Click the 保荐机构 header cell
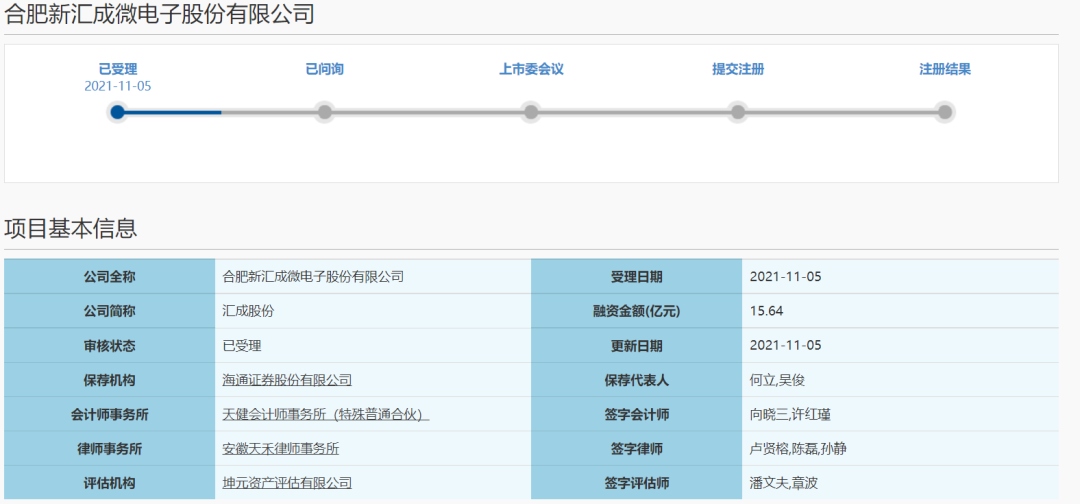The image size is (1080, 504). click(x=110, y=380)
